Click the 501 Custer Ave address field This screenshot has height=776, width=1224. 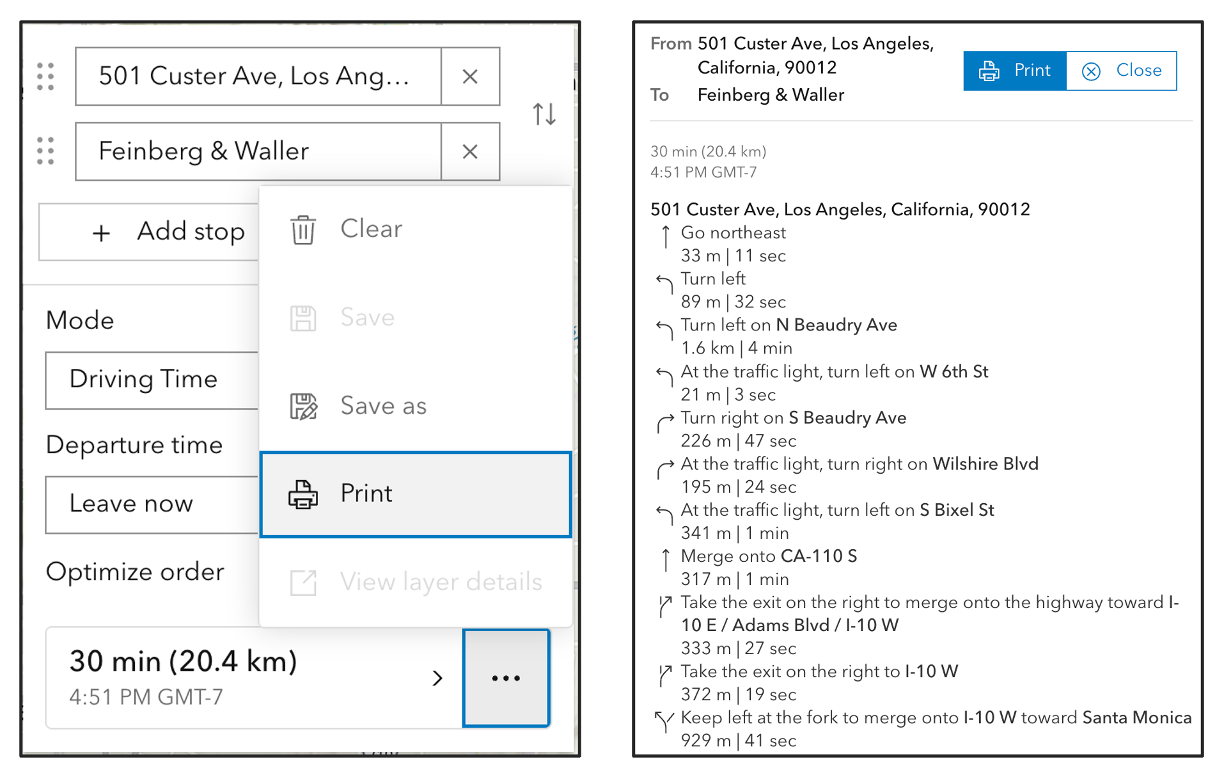pyautogui.click(x=258, y=76)
